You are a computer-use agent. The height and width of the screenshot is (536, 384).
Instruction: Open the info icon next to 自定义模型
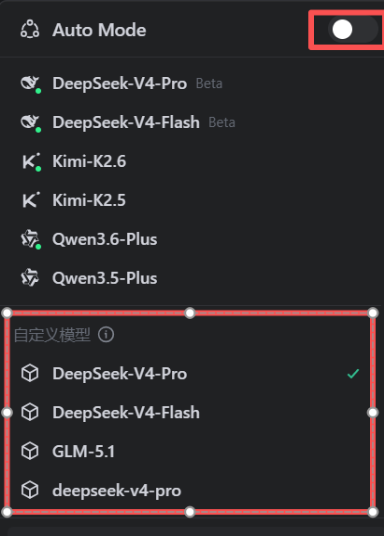click(106, 335)
